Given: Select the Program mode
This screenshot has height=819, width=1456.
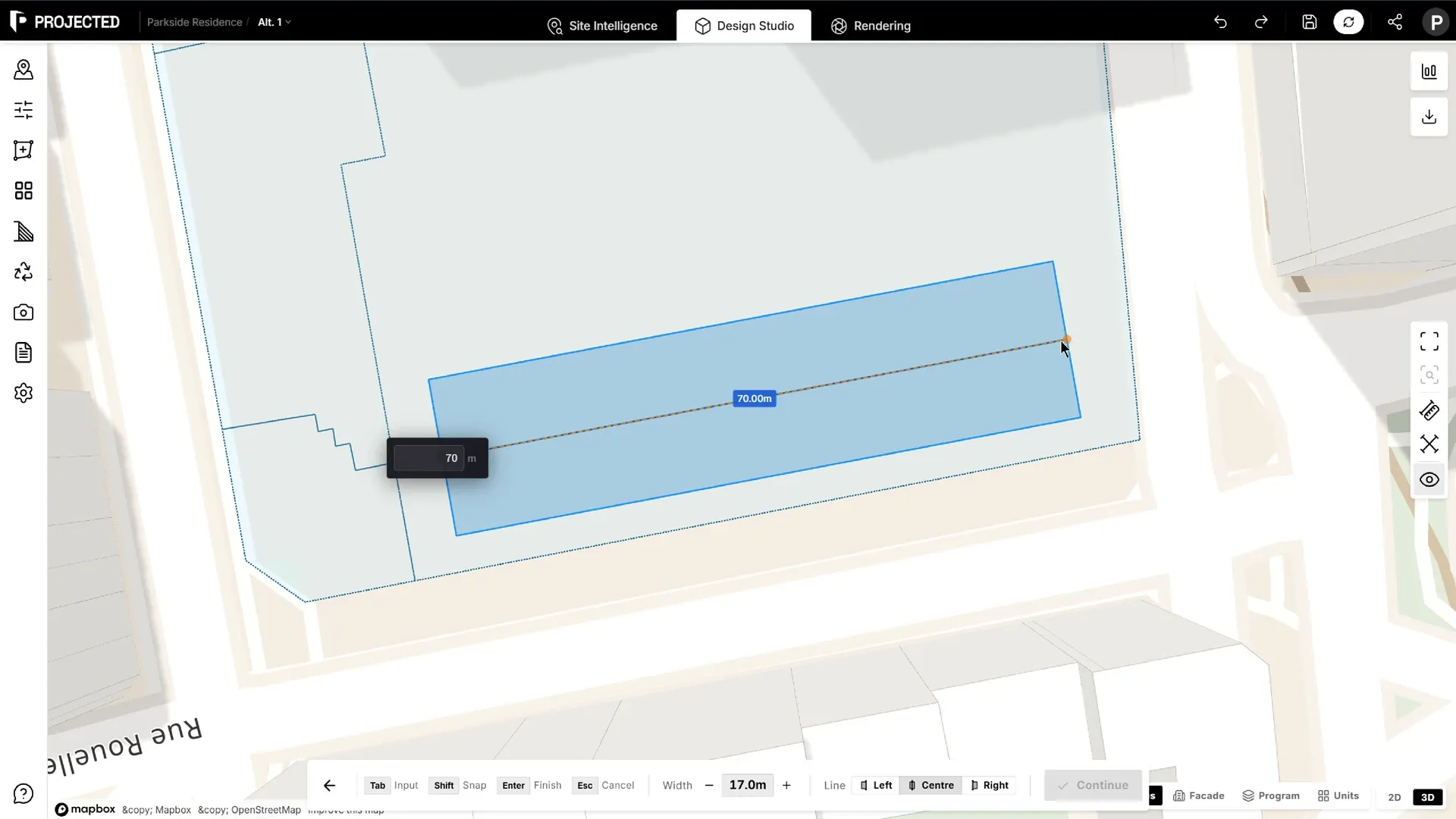Looking at the screenshot, I should coord(1270,795).
